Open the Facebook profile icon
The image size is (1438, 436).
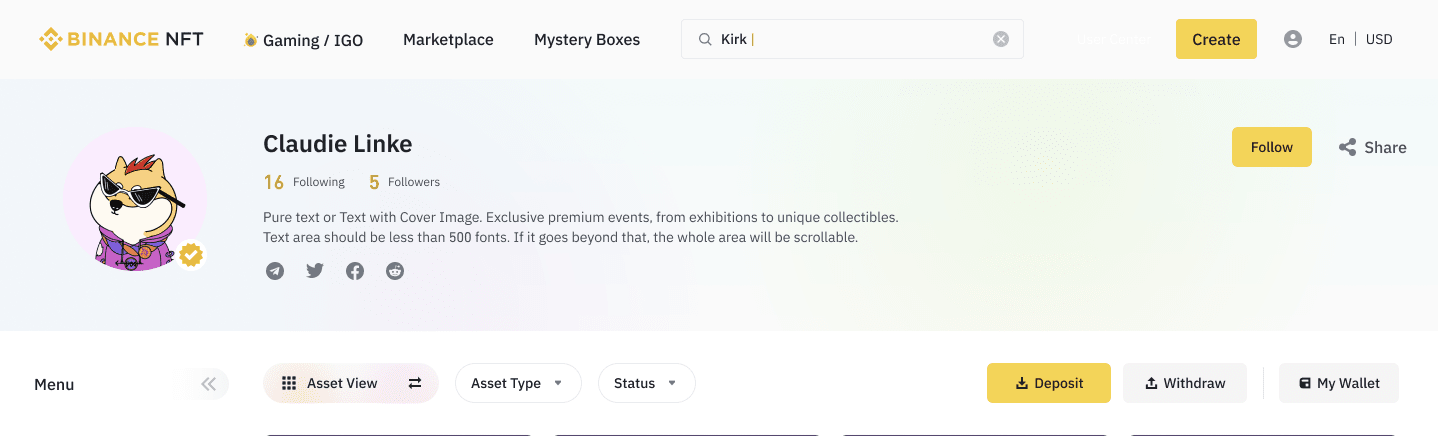[355, 271]
